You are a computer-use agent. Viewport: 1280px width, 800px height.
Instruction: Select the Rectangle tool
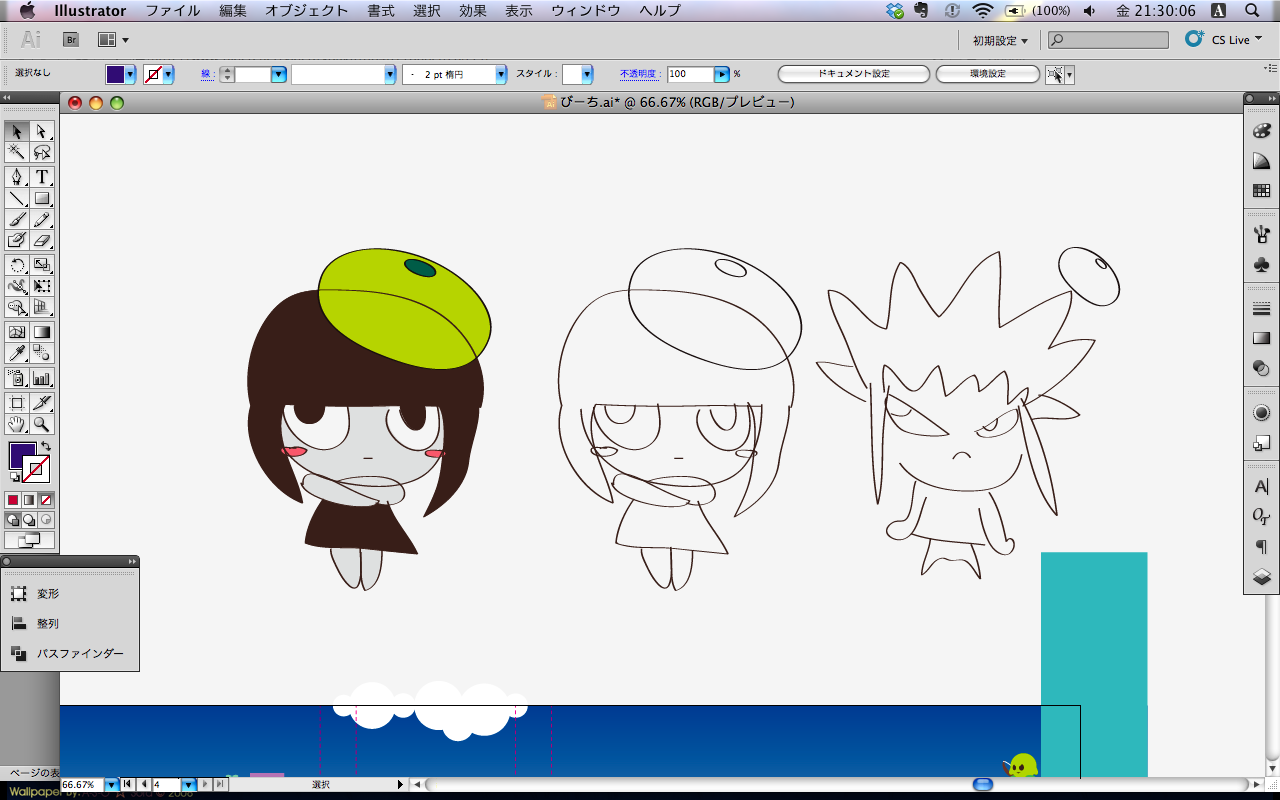pyautogui.click(x=42, y=198)
